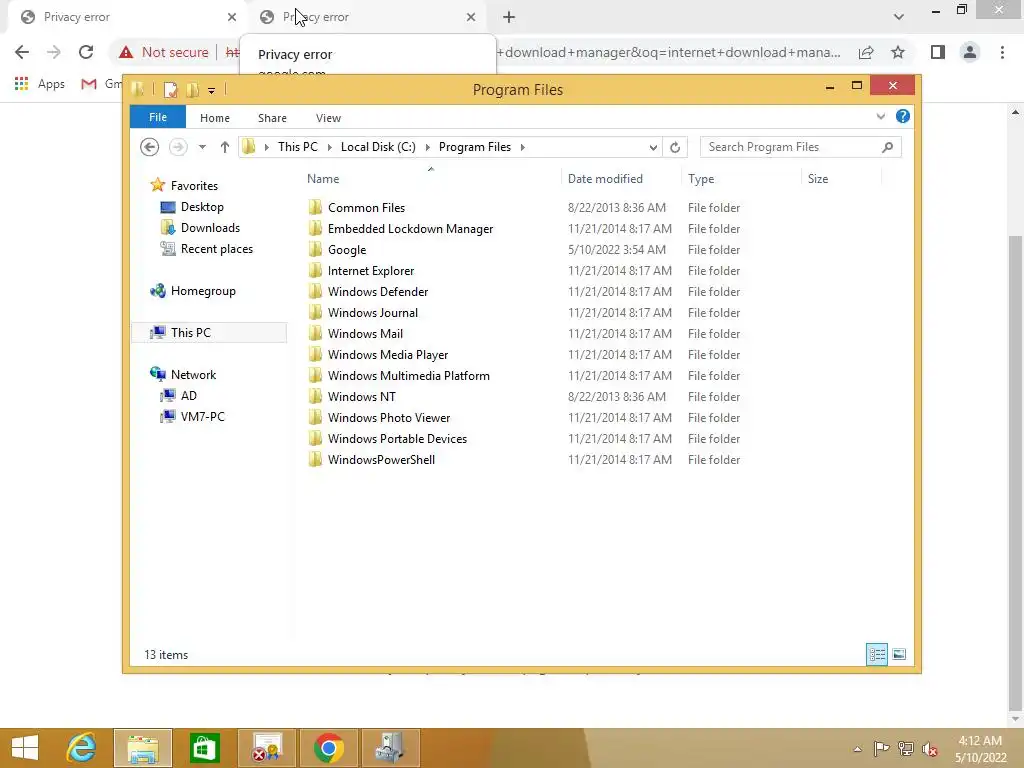This screenshot has height=768, width=1024.
Task: Click the search magnifier in Explorer
Action: coord(887,148)
